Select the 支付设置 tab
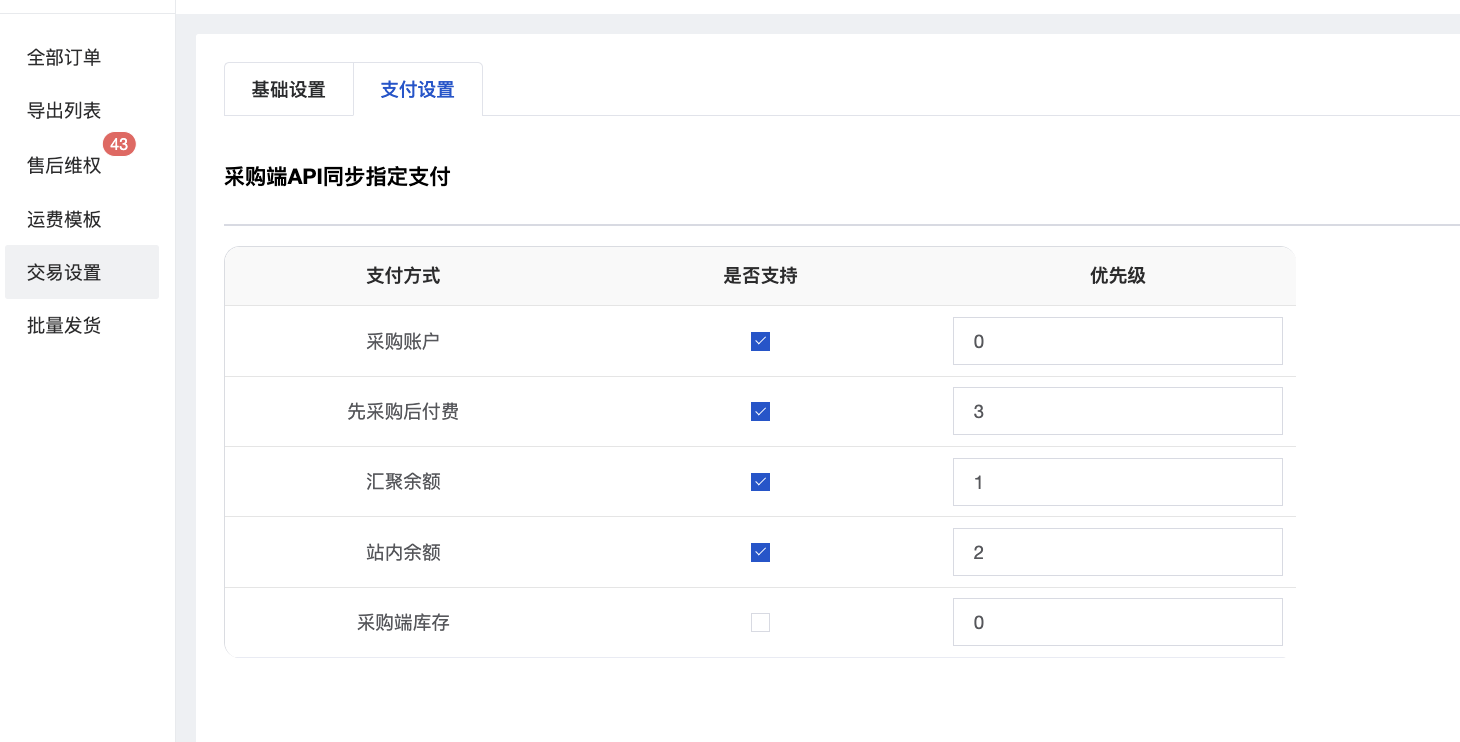The width and height of the screenshot is (1460, 742). point(417,89)
